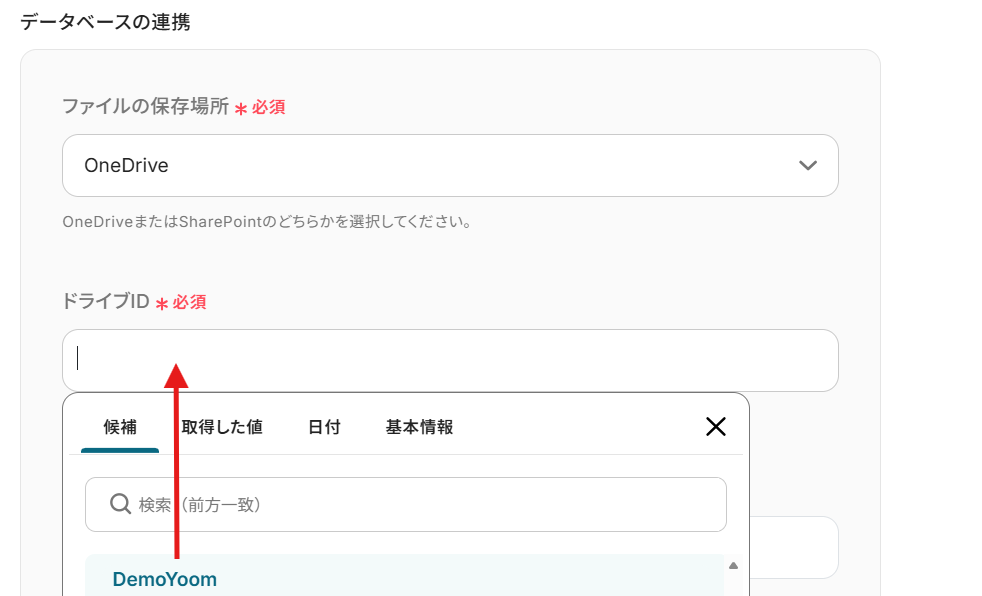Click the ファイルの保存場所 field label
Viewport: 982px width, 596px height.
click(x=145, y=106)
